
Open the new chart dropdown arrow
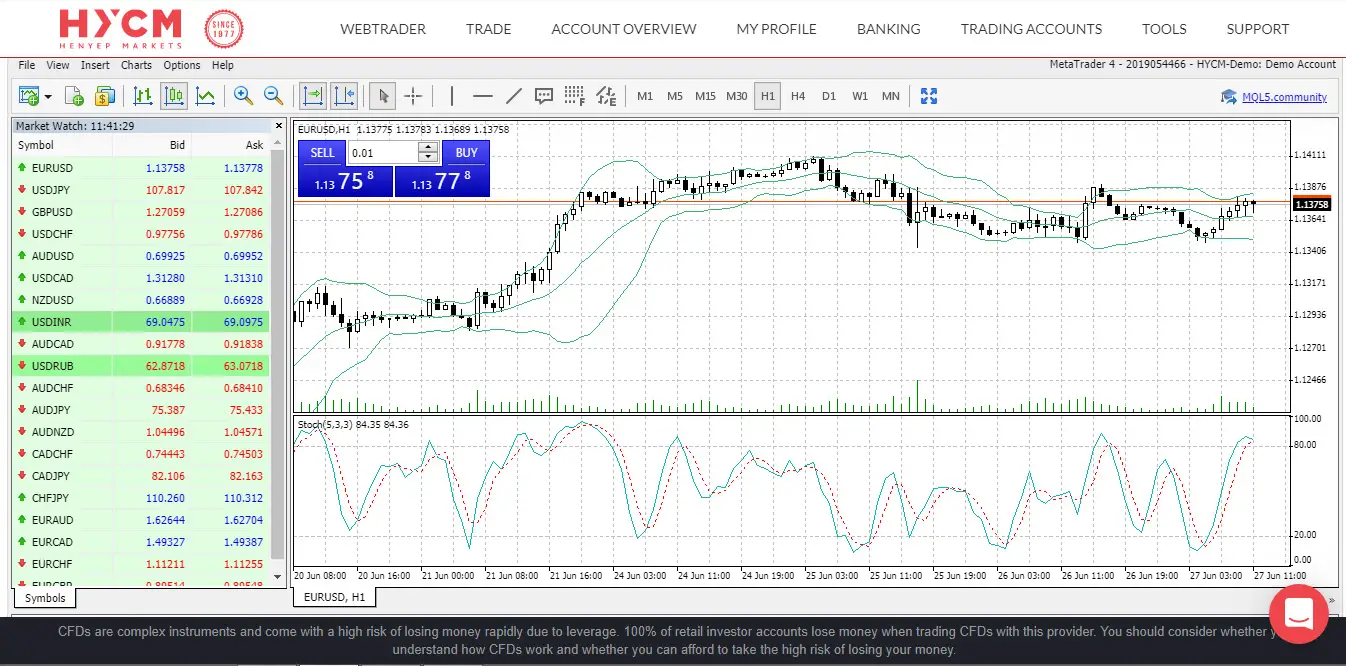coord(48,97)
